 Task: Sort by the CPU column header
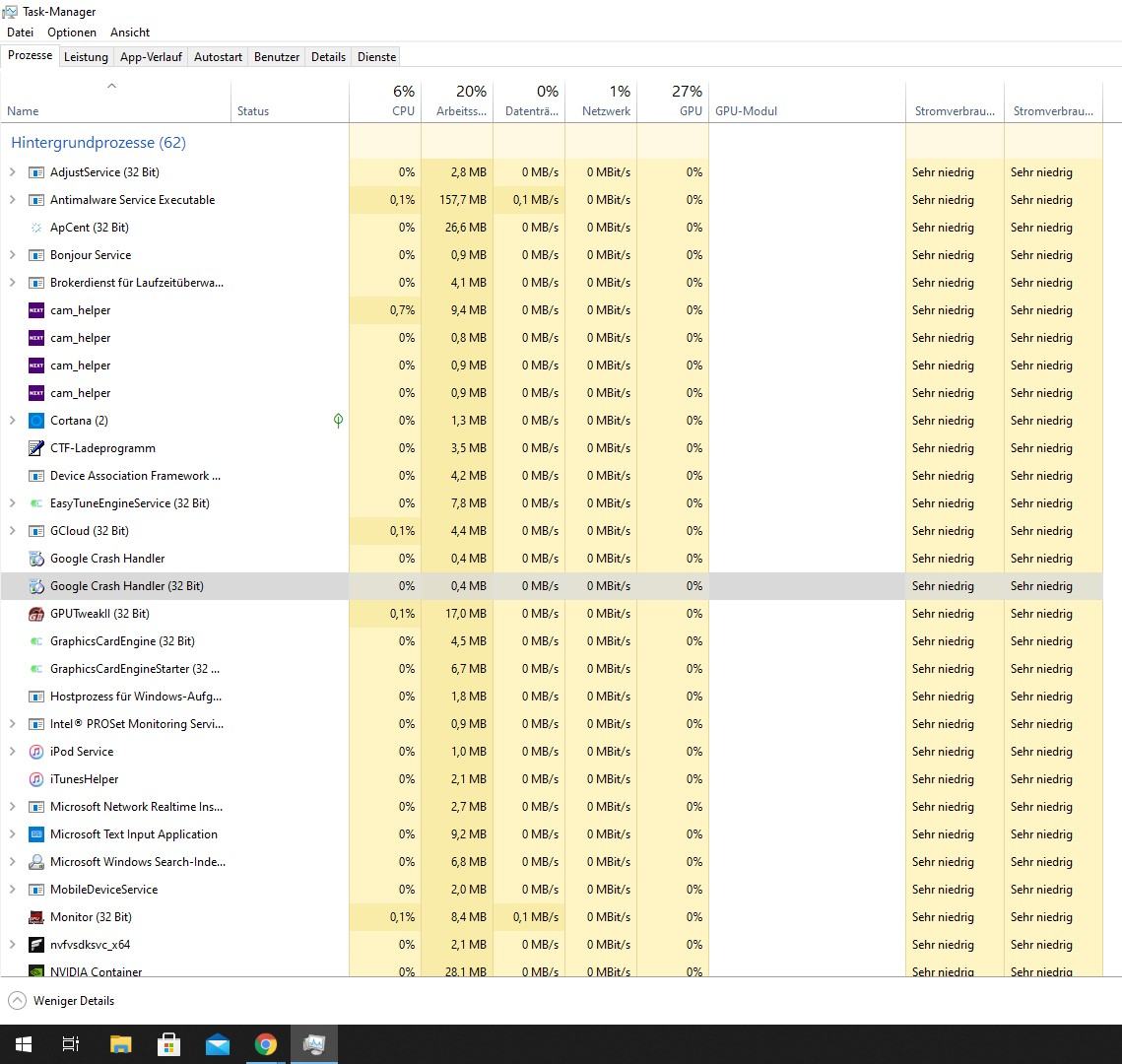pos(385,102)
